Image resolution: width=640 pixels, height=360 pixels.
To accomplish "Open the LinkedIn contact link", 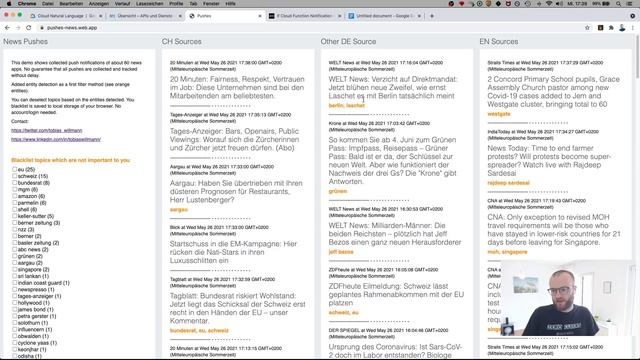I will [x=56, y=139].
